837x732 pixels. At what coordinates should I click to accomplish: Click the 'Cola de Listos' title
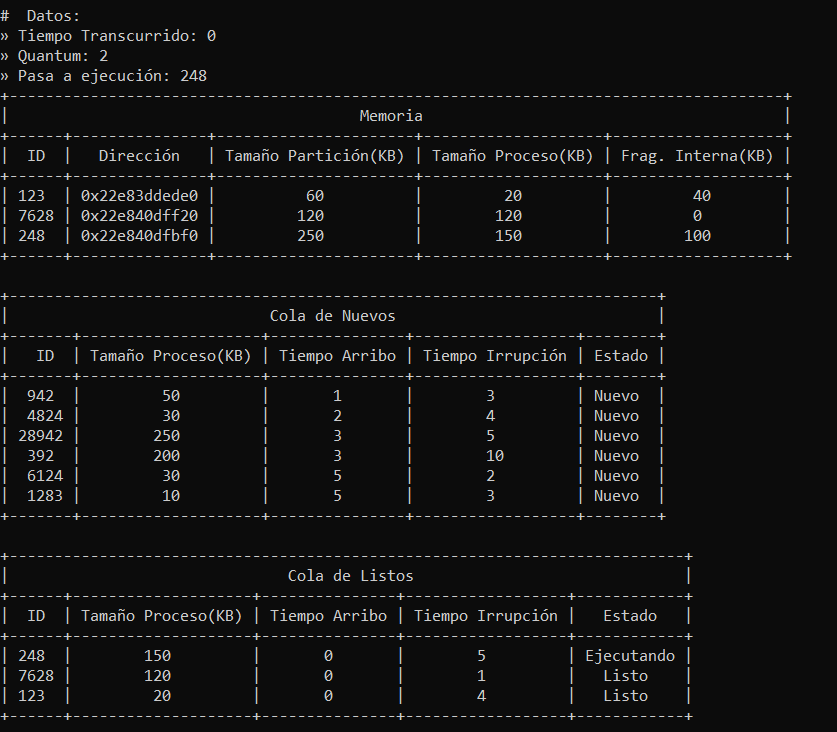[x=351, y=576]
